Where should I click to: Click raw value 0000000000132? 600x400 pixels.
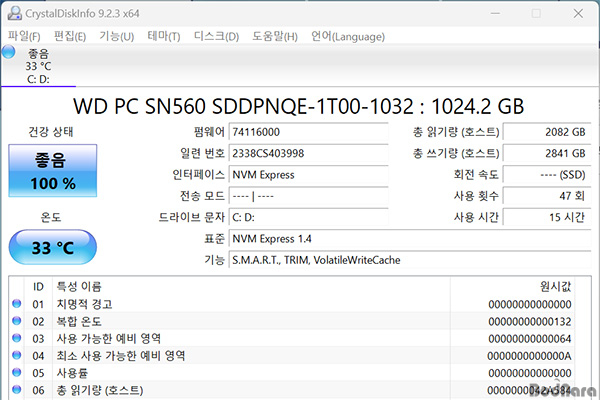[530, 322]
